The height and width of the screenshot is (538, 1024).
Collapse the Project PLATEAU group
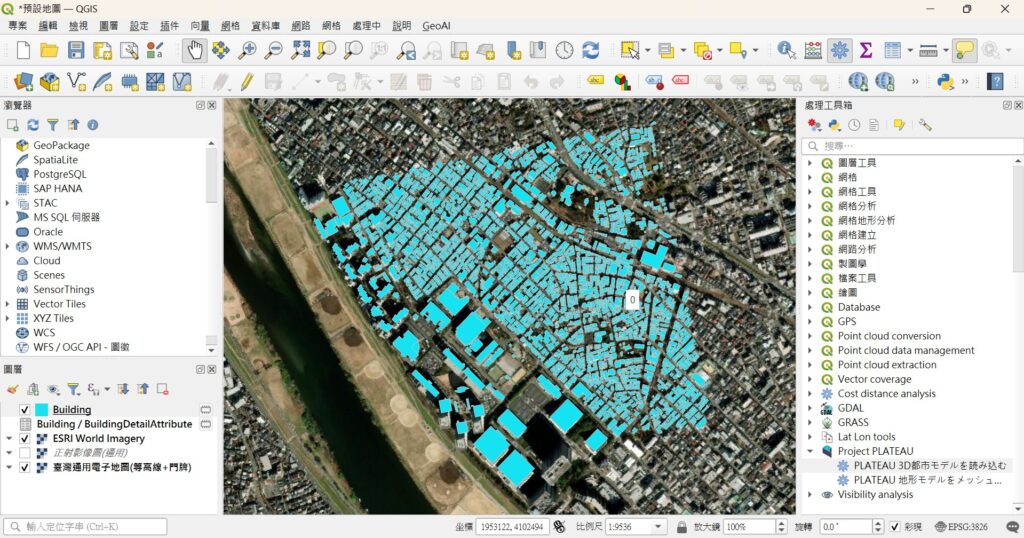click(x=809, y=451)
